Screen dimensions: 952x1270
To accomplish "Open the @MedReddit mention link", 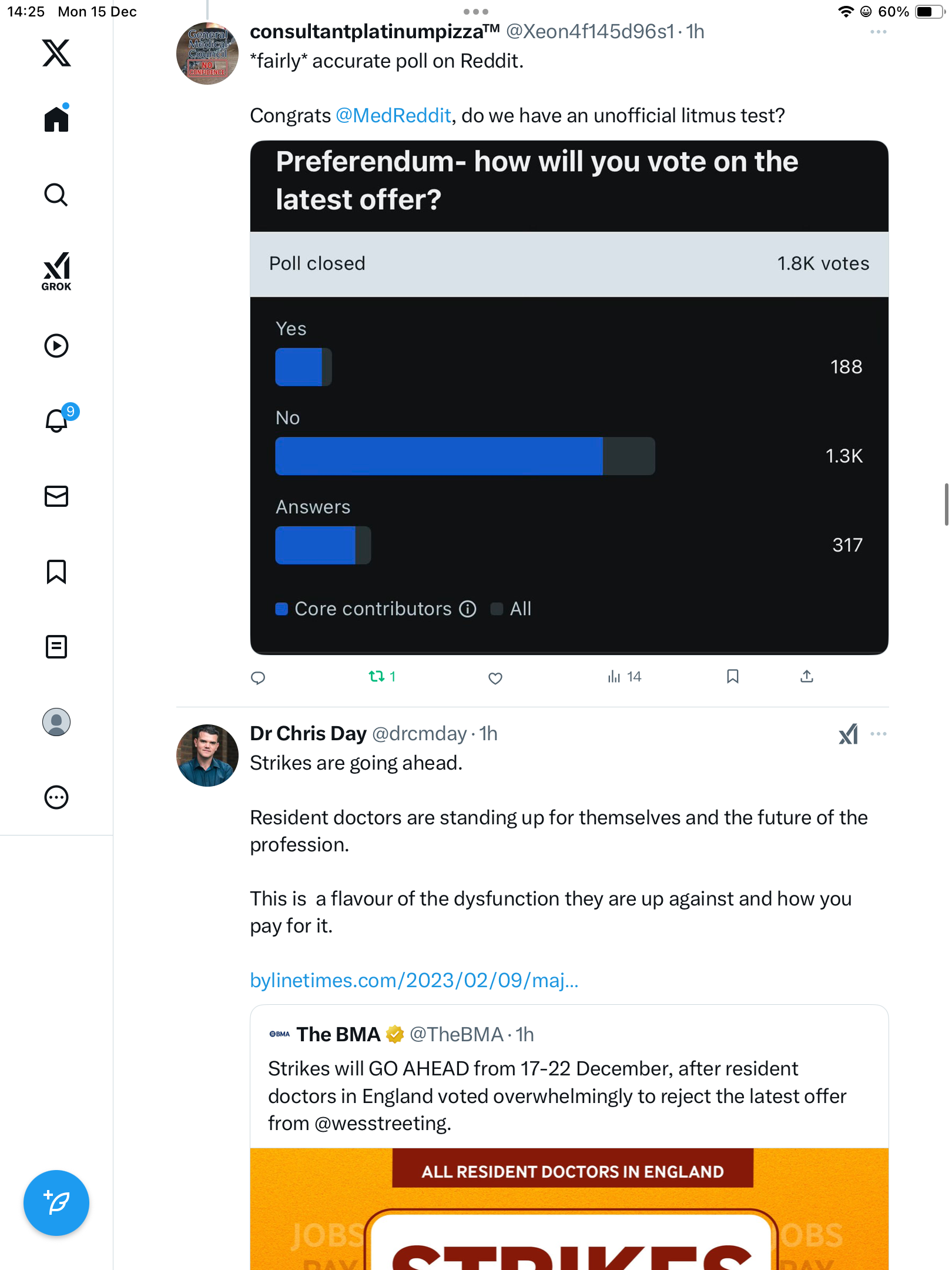I will pyautogui.click(x=393, y=116).
